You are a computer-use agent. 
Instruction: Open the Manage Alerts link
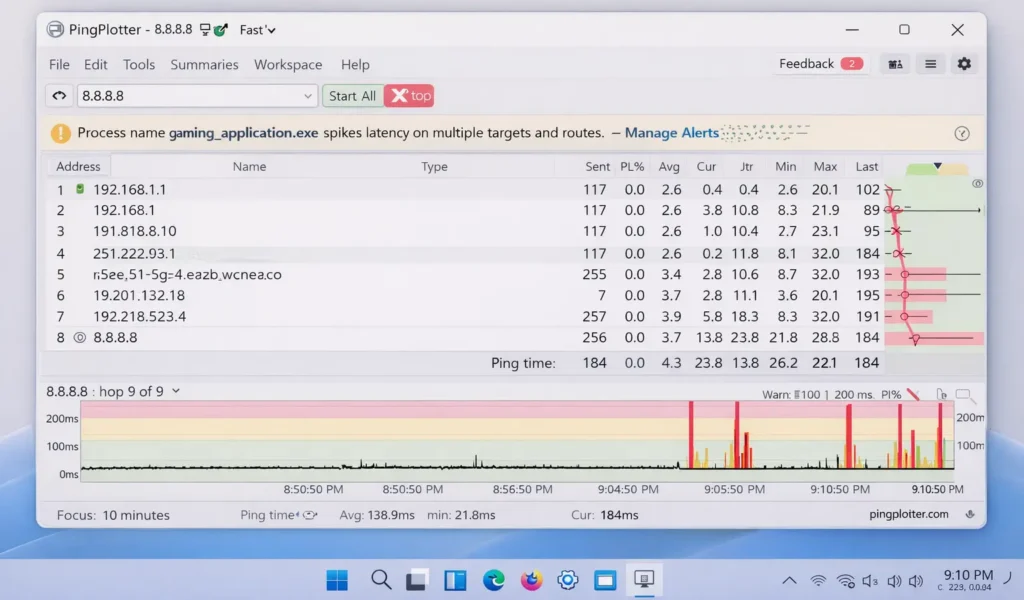[671, 133]
